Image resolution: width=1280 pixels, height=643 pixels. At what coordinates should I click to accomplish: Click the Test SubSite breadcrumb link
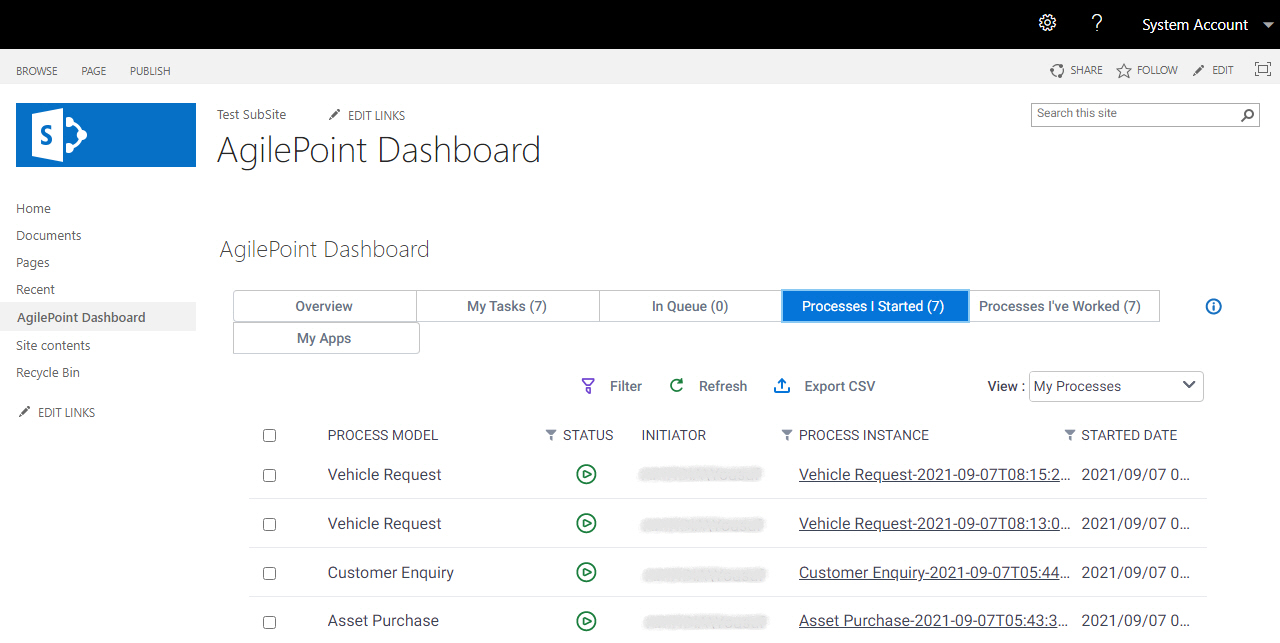point(252,115)
